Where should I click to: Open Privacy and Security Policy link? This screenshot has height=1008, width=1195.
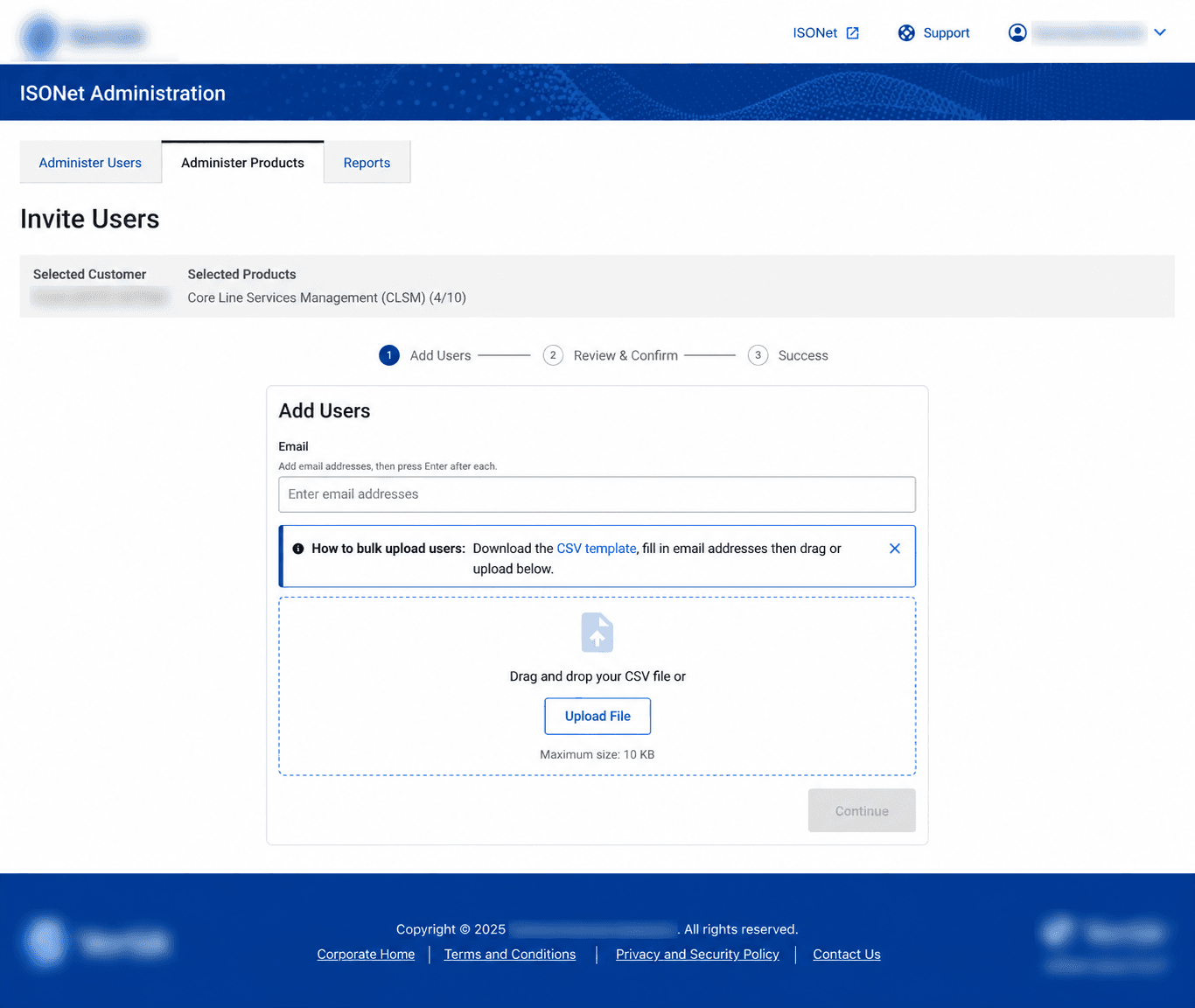pos(697,955)
